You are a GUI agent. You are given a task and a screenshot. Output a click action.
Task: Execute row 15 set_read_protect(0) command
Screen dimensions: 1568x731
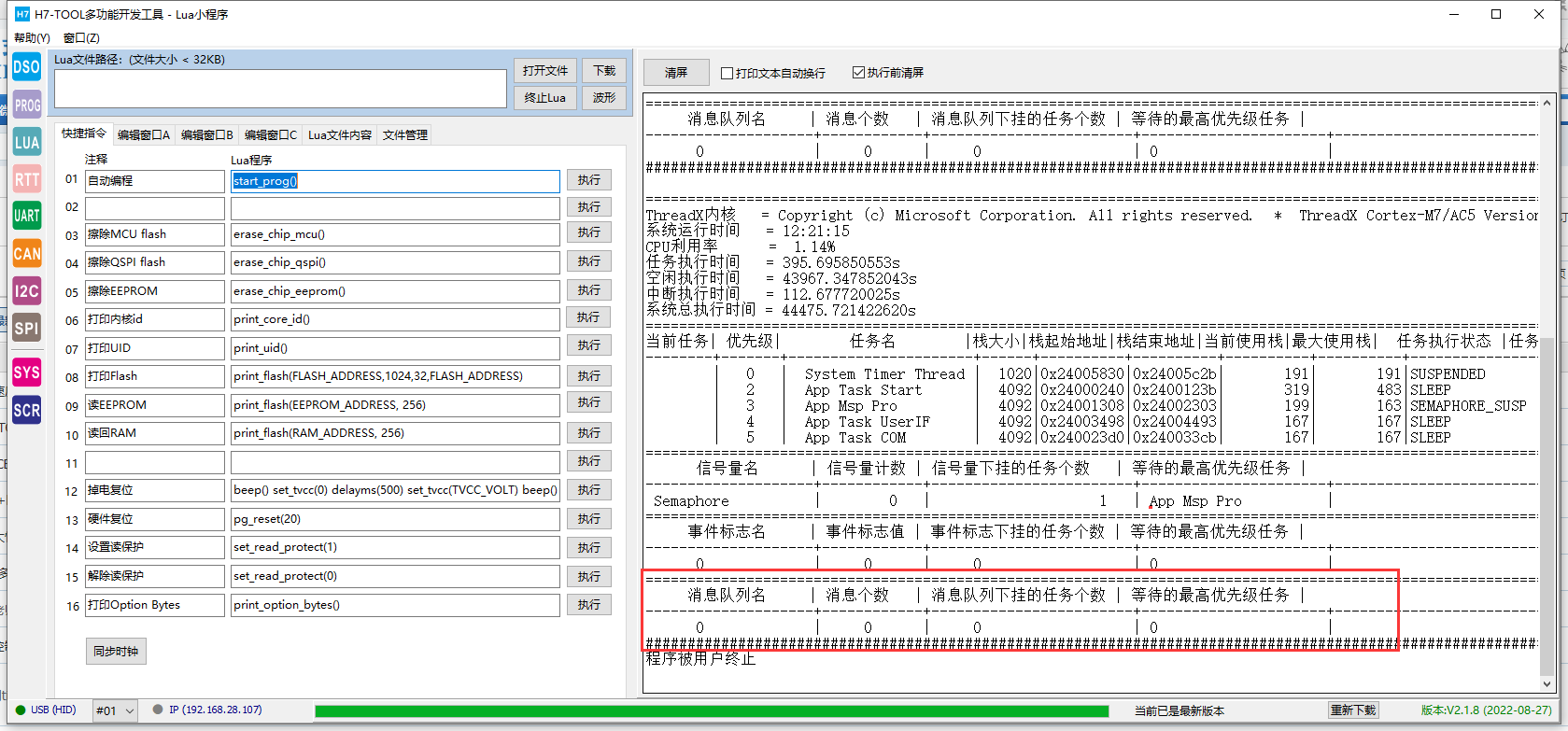pos(588,576)
